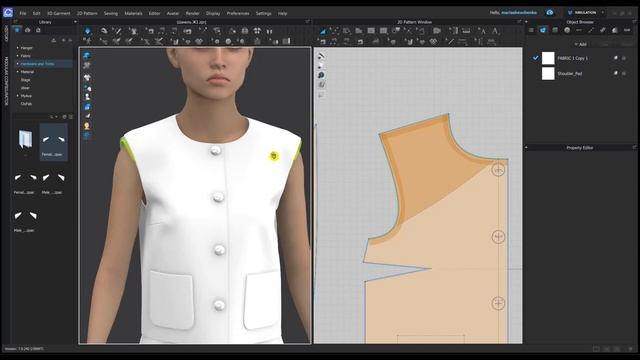The height and width of the screenshot is (360, 640).
Task: Open the Materials menu
Action: tap(133, 13)
